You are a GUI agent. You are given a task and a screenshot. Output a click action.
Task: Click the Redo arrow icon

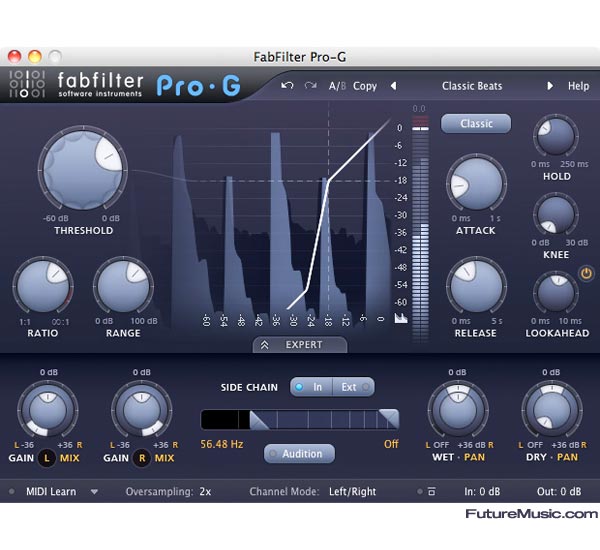coord(310,85)
